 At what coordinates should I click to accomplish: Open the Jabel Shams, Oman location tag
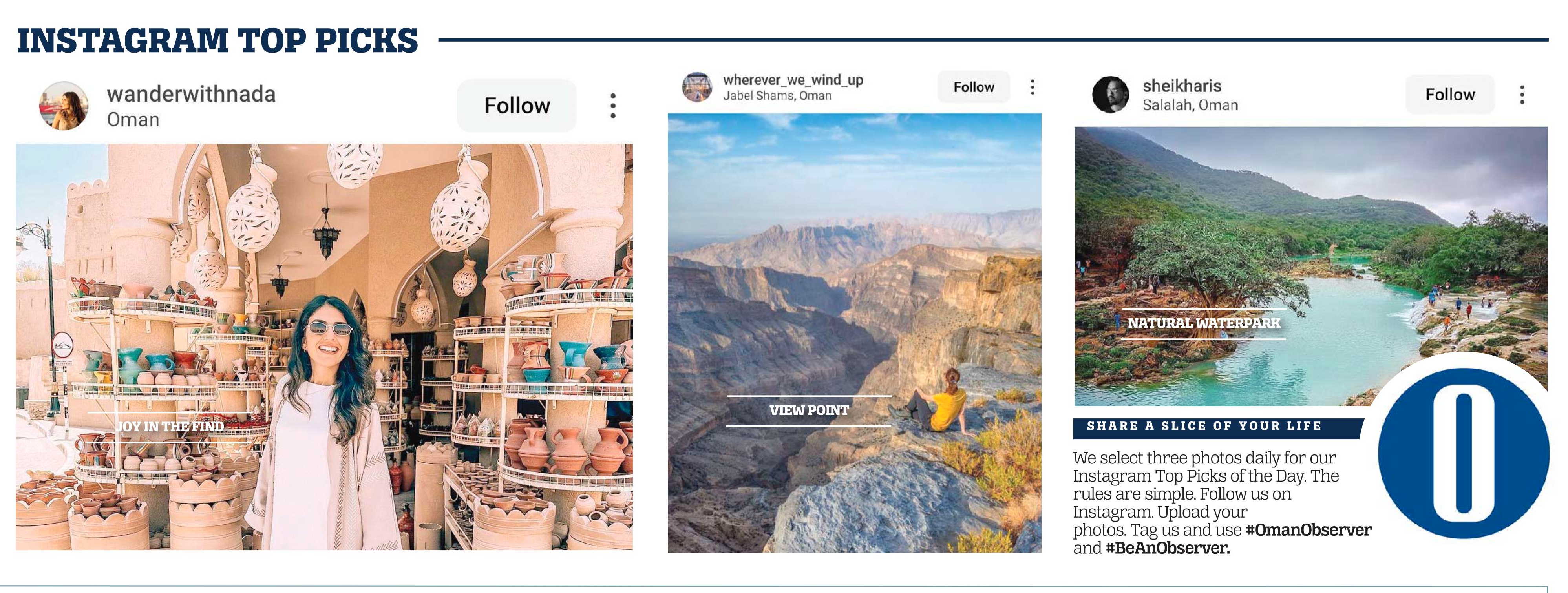pyautogui.click(x=777, y=95)
